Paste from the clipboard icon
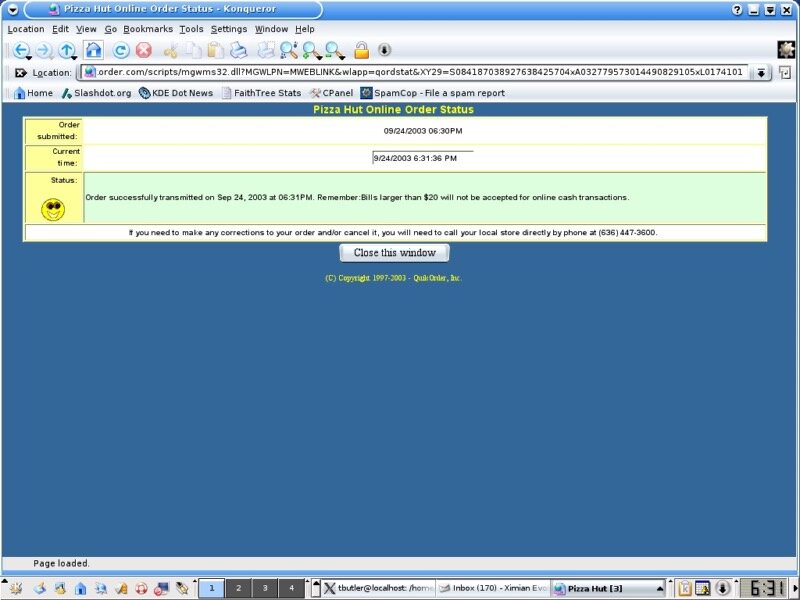This screenshot has height=600, width=800. (215, 50)
